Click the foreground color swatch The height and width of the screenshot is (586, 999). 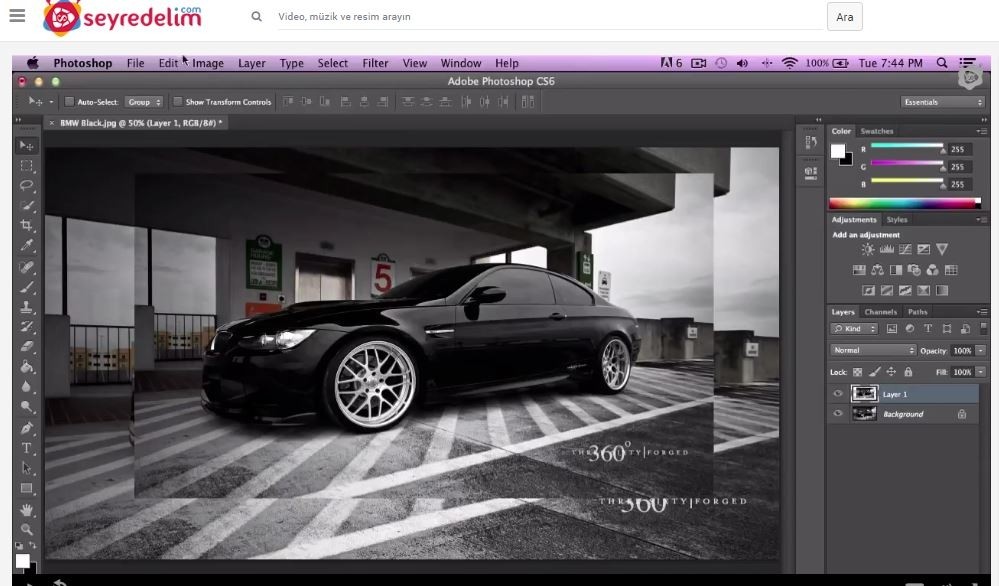(x=22, y=560)
